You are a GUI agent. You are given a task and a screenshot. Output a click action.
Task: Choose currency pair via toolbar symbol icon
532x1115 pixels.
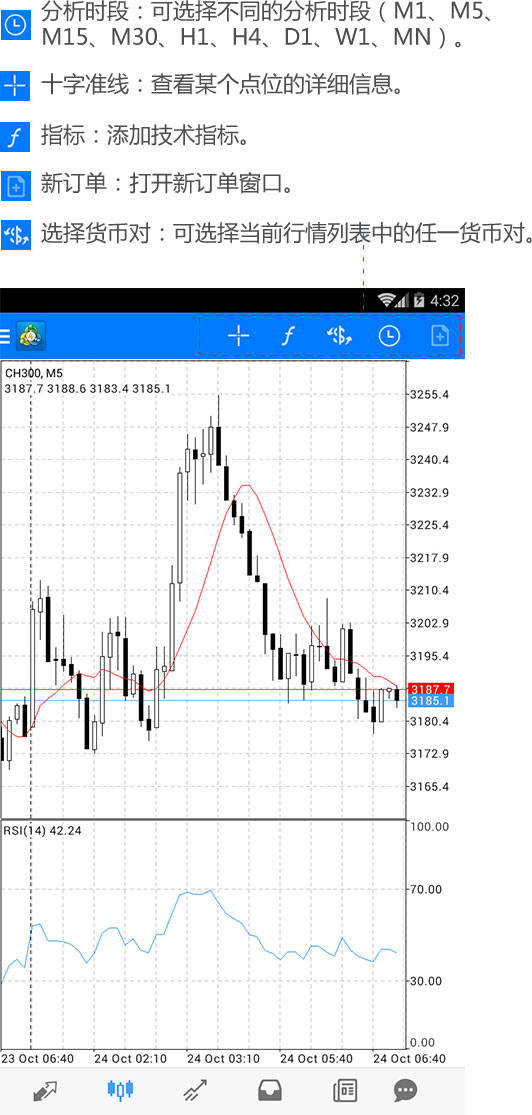pyautogui.click(x=339, y=336)
